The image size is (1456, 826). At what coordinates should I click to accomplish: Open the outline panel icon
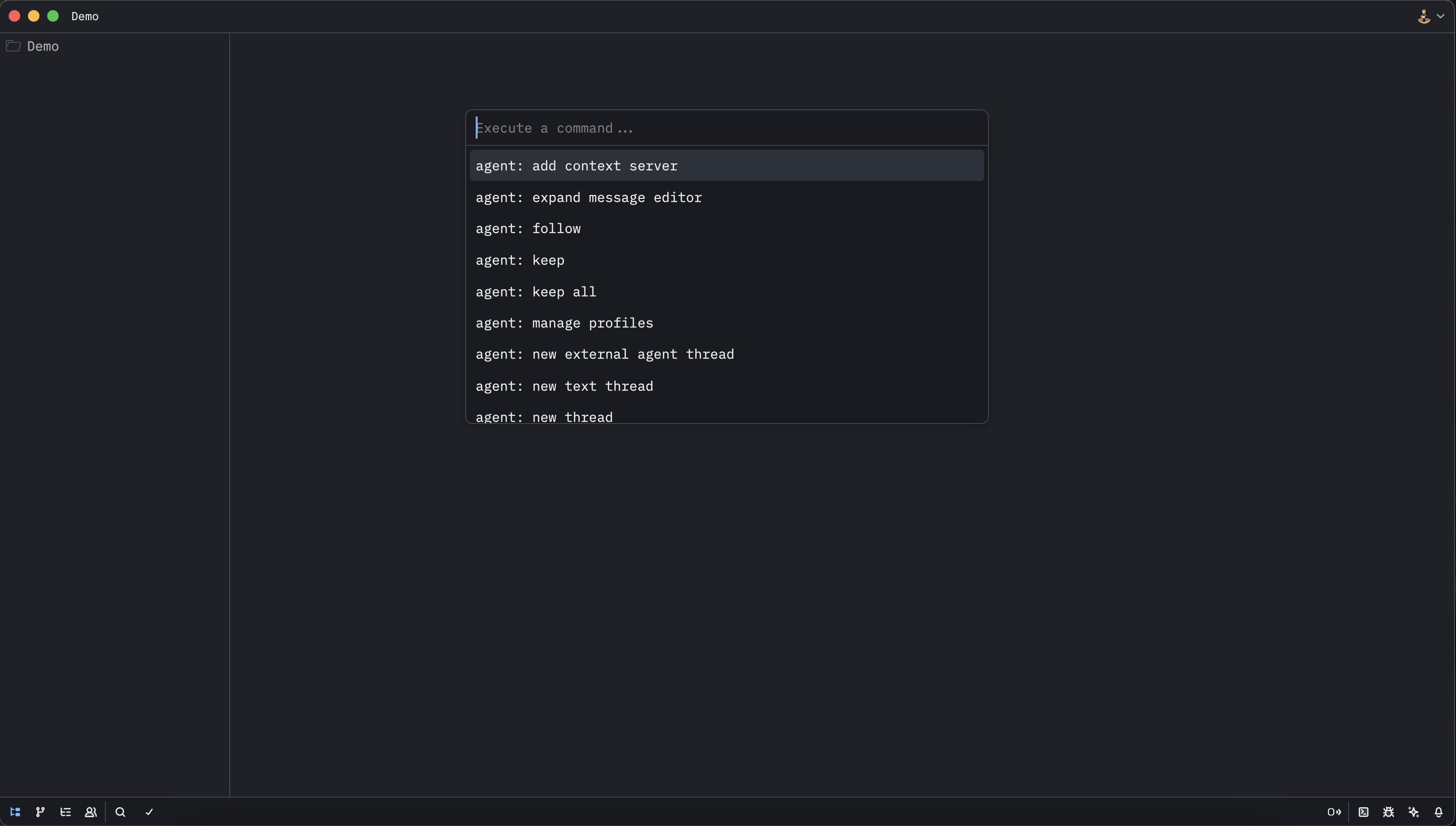(x=66, y=812)
